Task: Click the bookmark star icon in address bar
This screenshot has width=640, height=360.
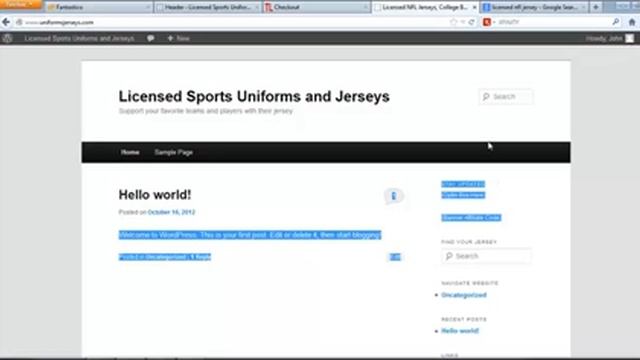Action: pyautogui.click(x=453, y=22)
